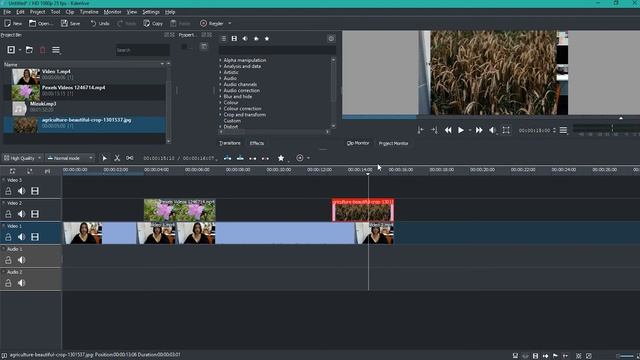Click the Edit Mode frame icon in monitor
This screenshot has width=640, height=360.
point(506,130)
